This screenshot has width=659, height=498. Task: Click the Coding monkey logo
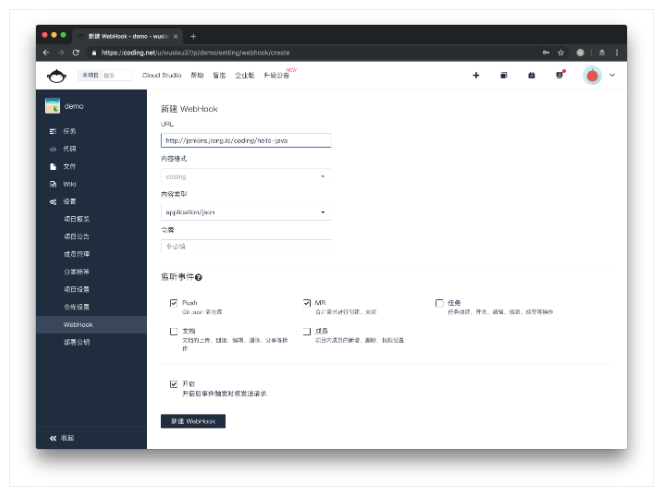coord(56,76)
